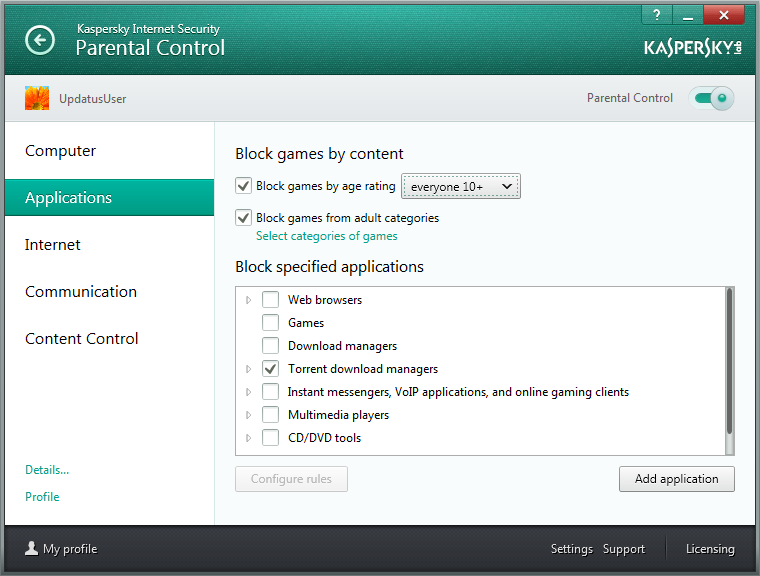The image size is (760, 576).
Task: Click the Kaspersky logo
Action: coord(693,48)
